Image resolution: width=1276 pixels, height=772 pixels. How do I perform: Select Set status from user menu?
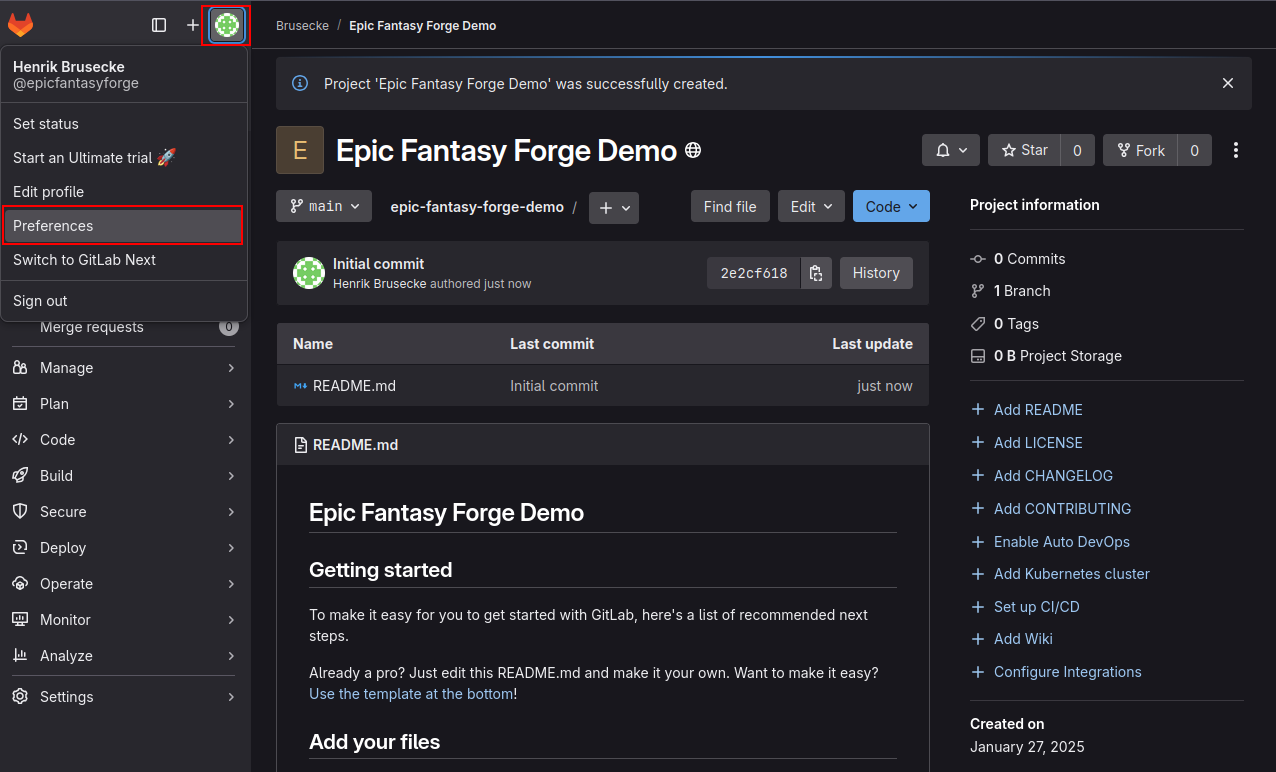(x=124, y=124)
